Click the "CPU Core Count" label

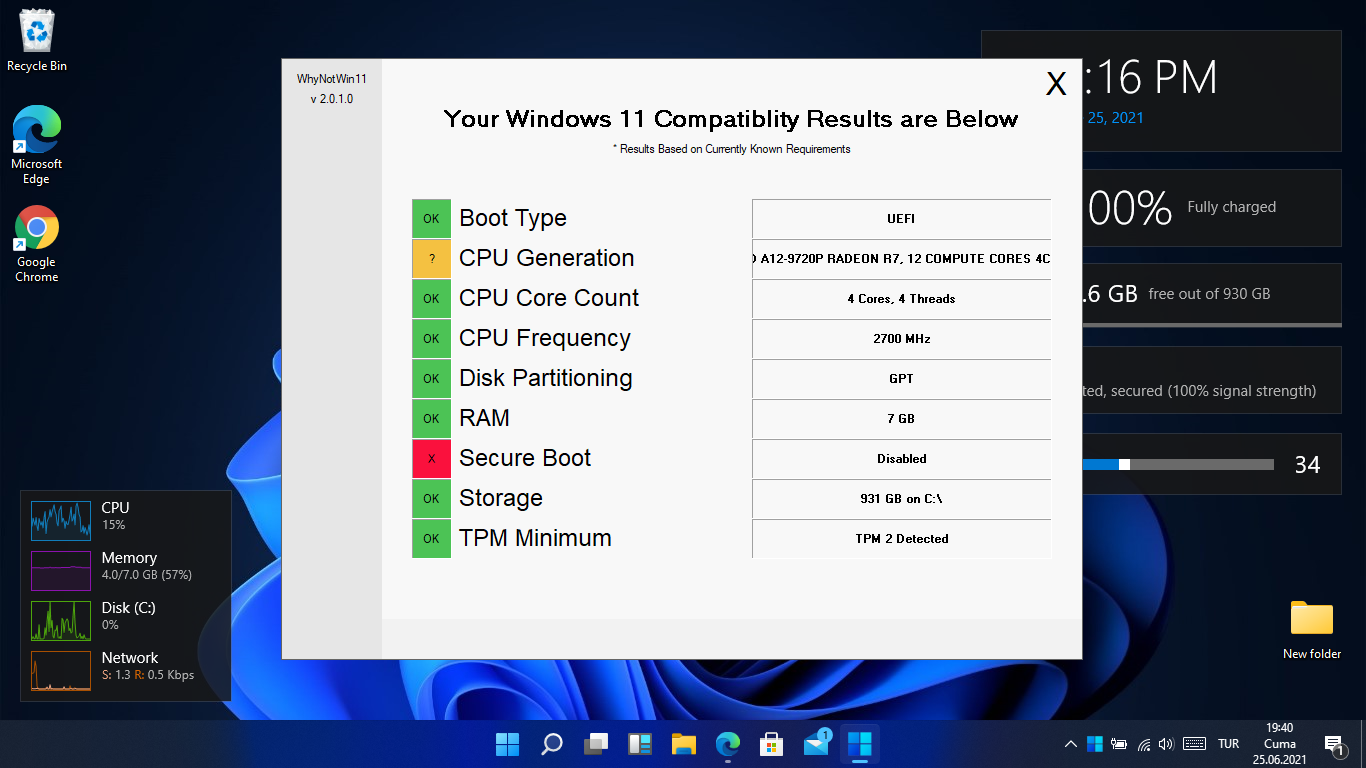(549, 298)
